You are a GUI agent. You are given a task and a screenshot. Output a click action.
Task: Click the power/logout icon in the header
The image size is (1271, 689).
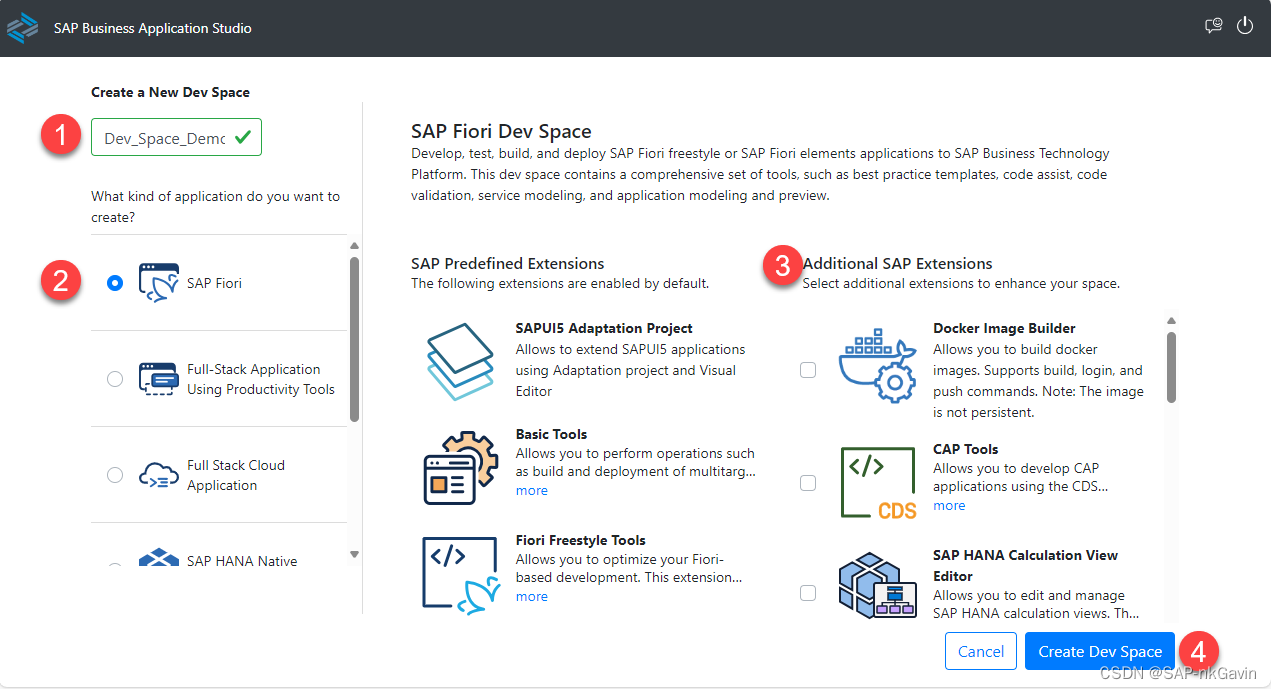(x=1245, y=26)
